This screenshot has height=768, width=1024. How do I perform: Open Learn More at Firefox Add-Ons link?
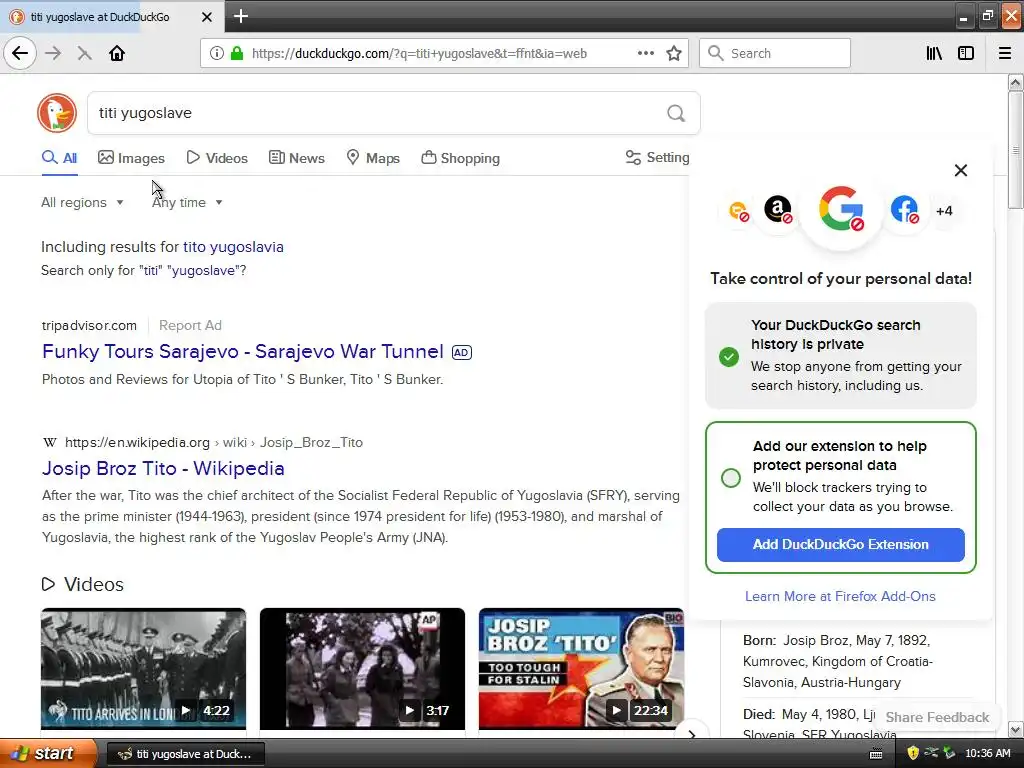pyautogui.click(x=840, y=596)
